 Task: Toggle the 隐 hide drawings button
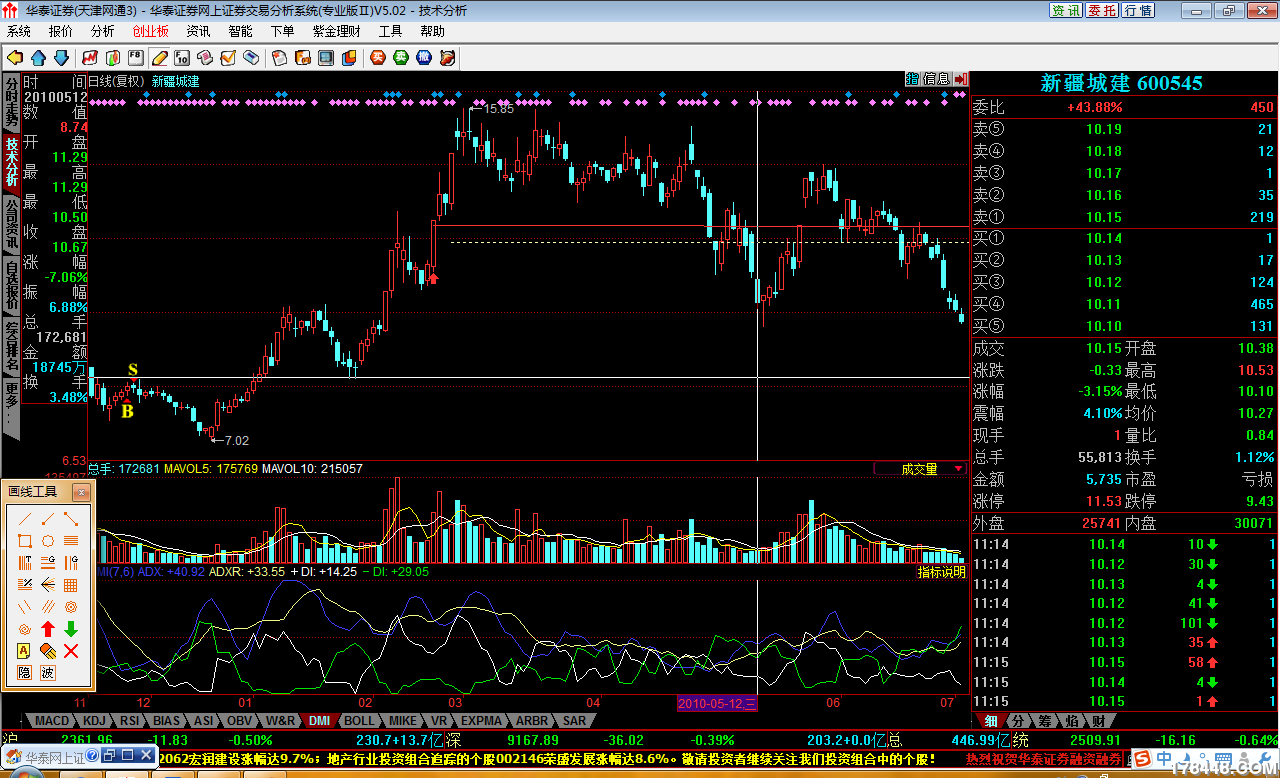click(x=25, y=672)
